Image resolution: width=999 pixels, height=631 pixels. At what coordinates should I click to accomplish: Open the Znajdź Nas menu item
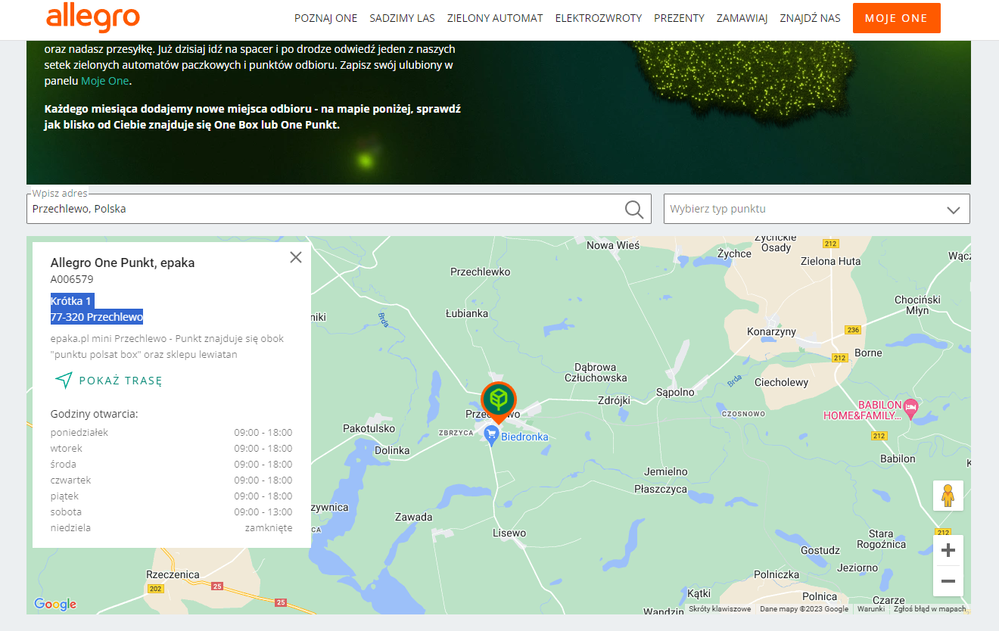coord(810,18)
